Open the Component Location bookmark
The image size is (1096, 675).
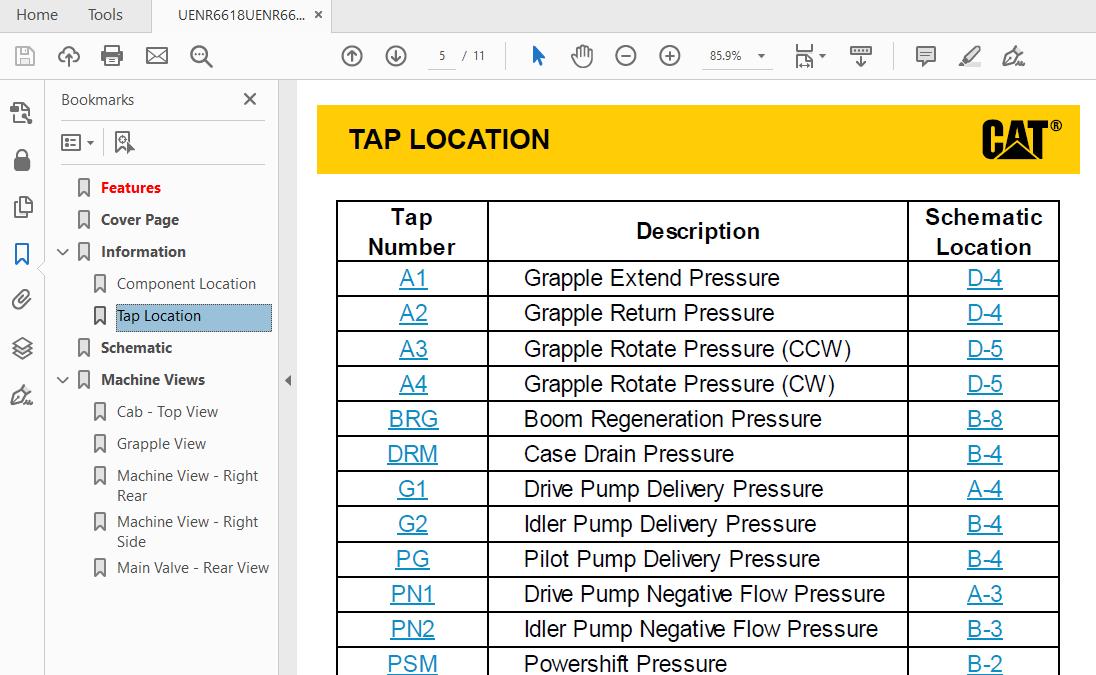click(186, 284)
